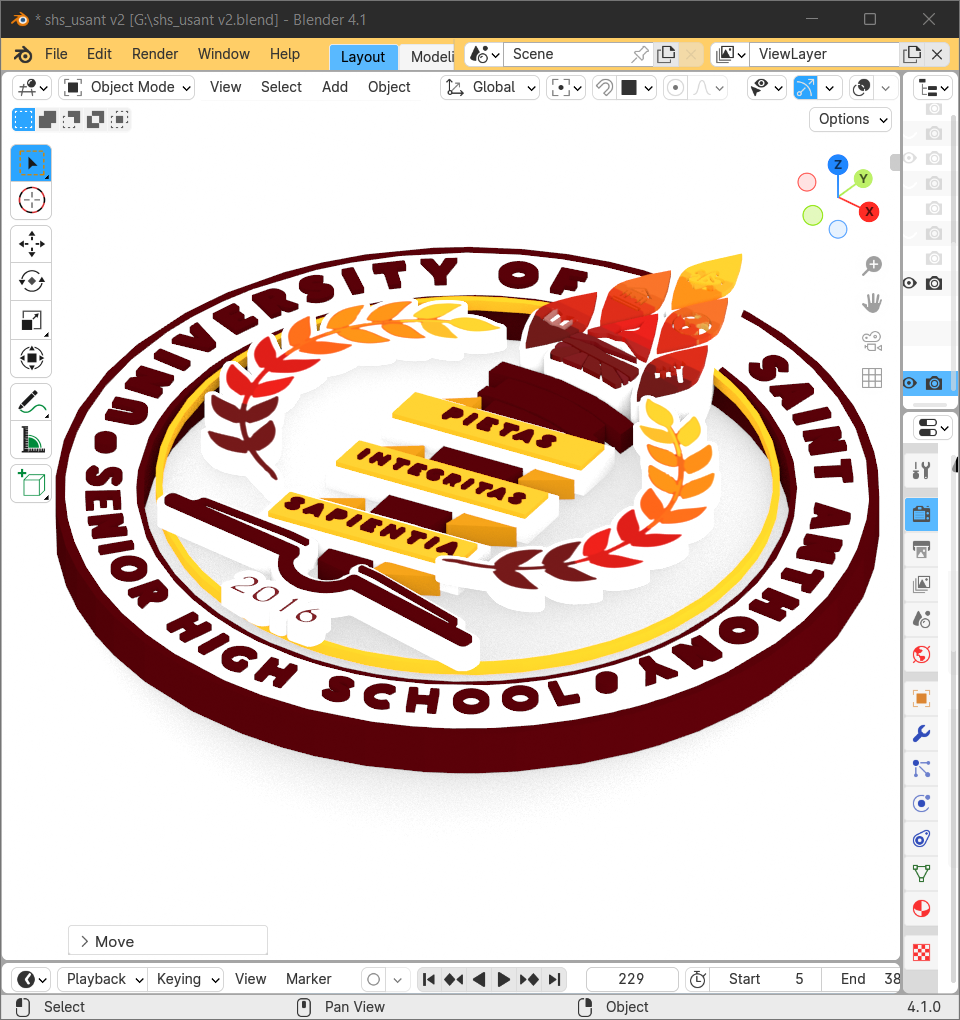960x1020 pixels.
Task: Open Object Data green triangle tab
Action: (x=921, y=874)
